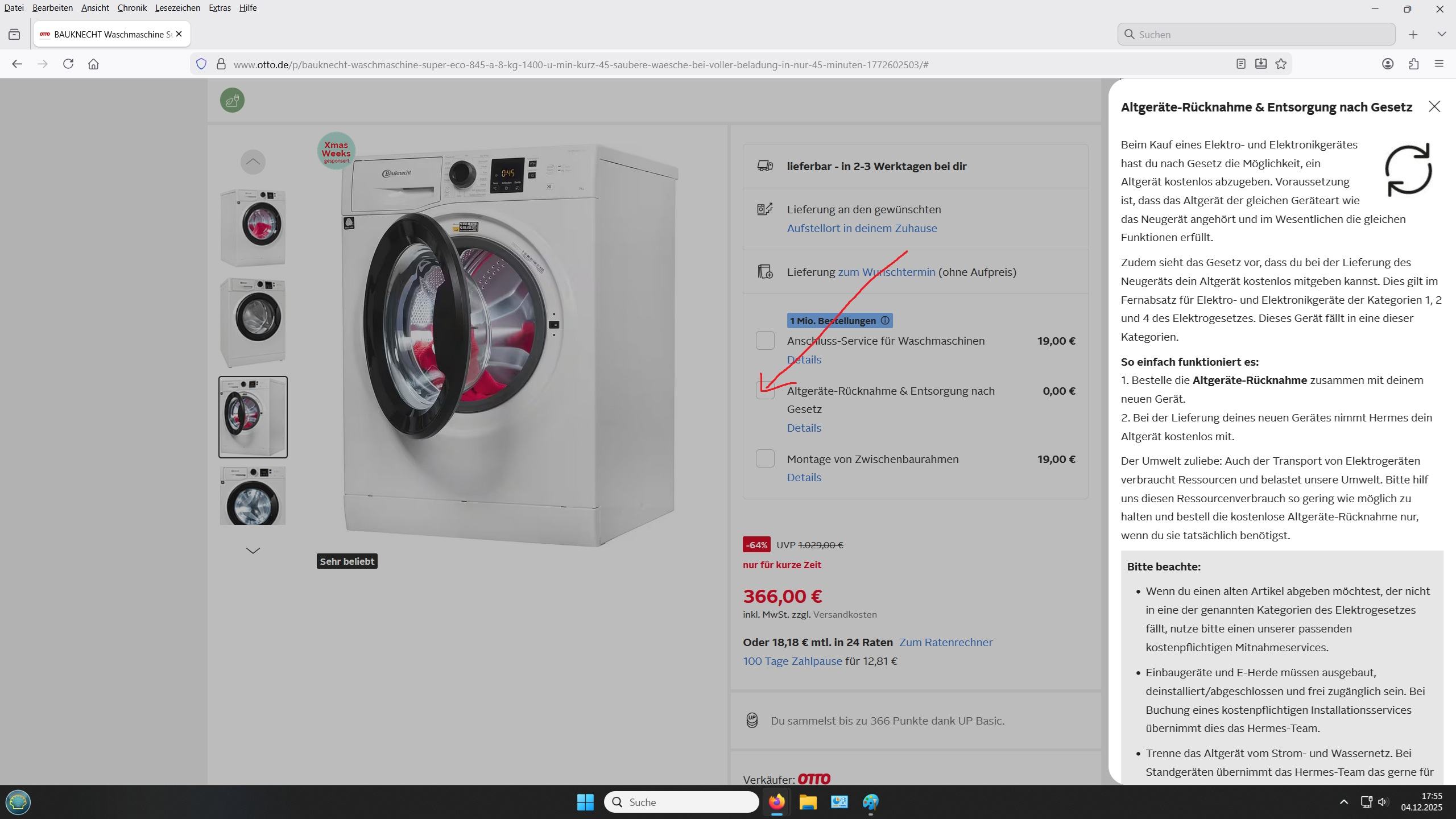Open the Chronik menu
The height and width of the screenshot is (819, 1456).
click(132, 8)
